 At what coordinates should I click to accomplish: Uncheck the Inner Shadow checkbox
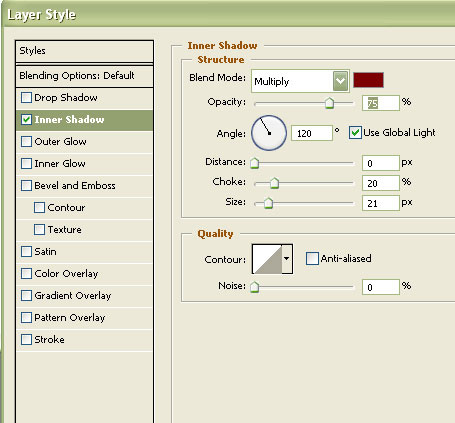[x=26, y=120]
